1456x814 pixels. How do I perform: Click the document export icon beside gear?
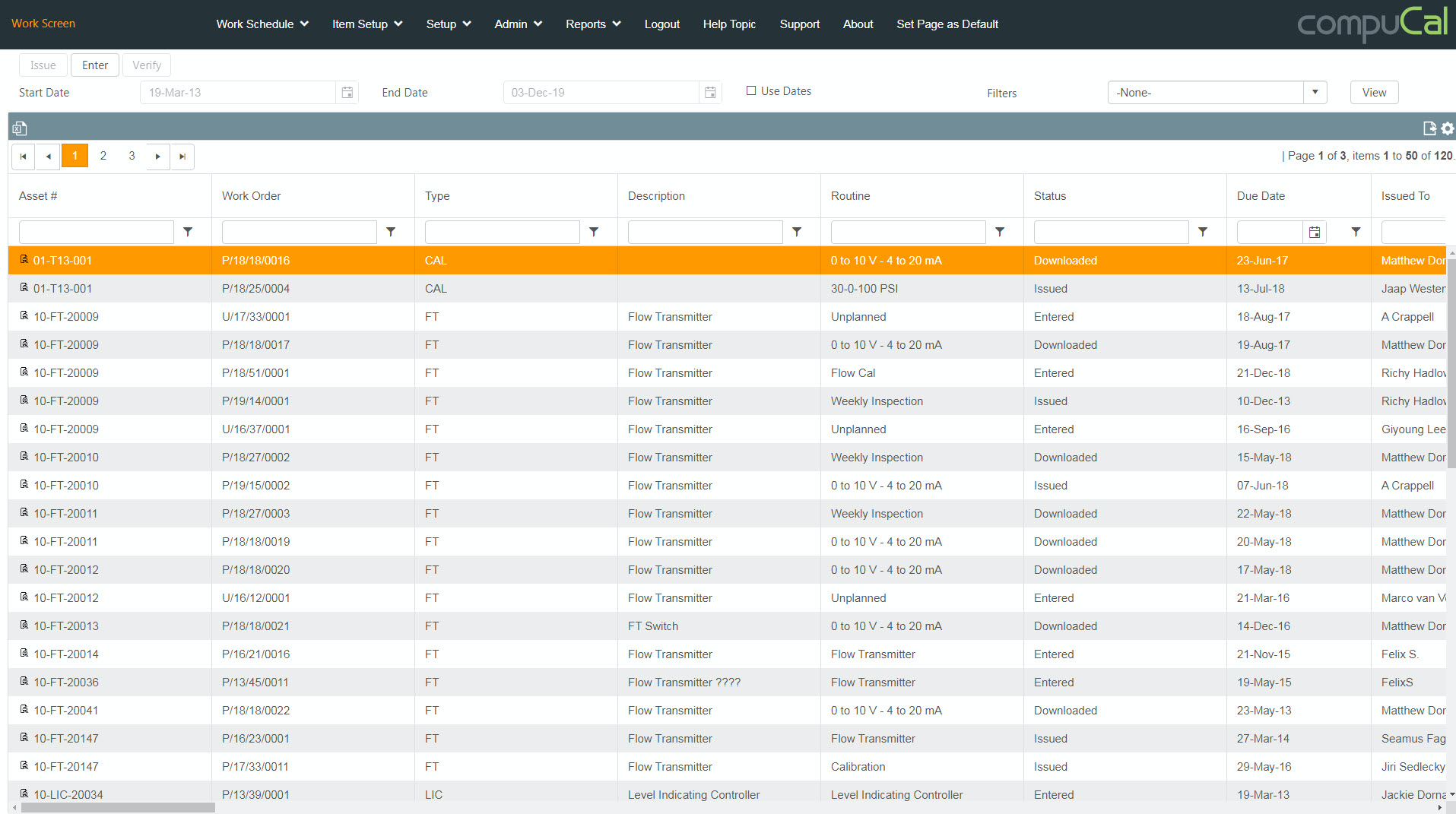click(1429, 128)
